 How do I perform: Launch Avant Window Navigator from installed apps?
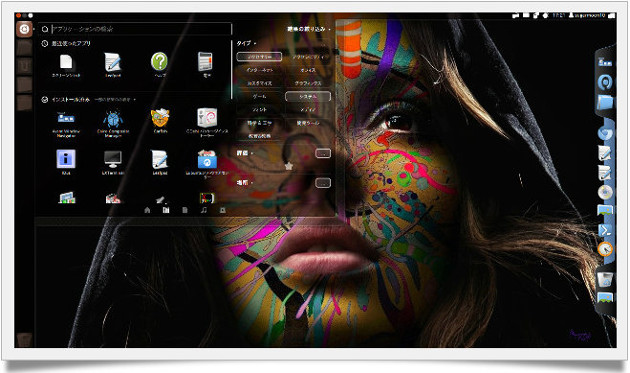coord(66,118)
